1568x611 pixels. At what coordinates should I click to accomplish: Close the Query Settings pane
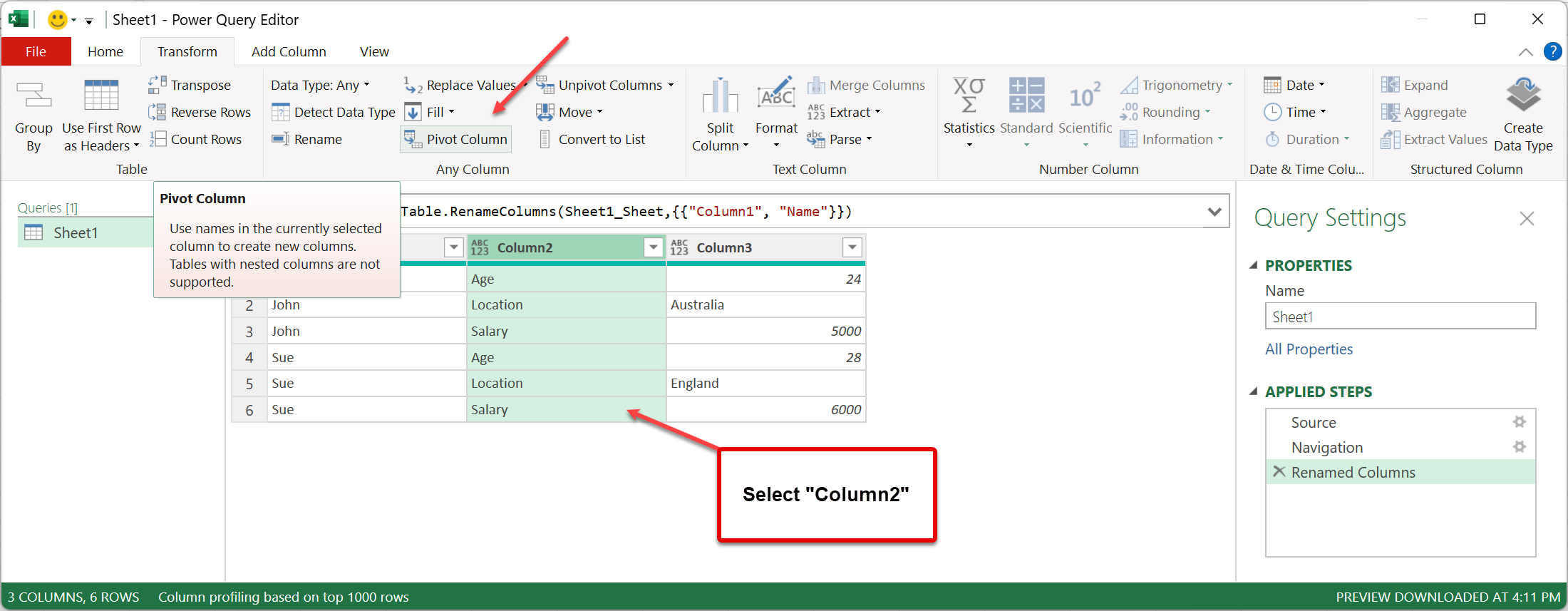click(x=1527, y=218)
